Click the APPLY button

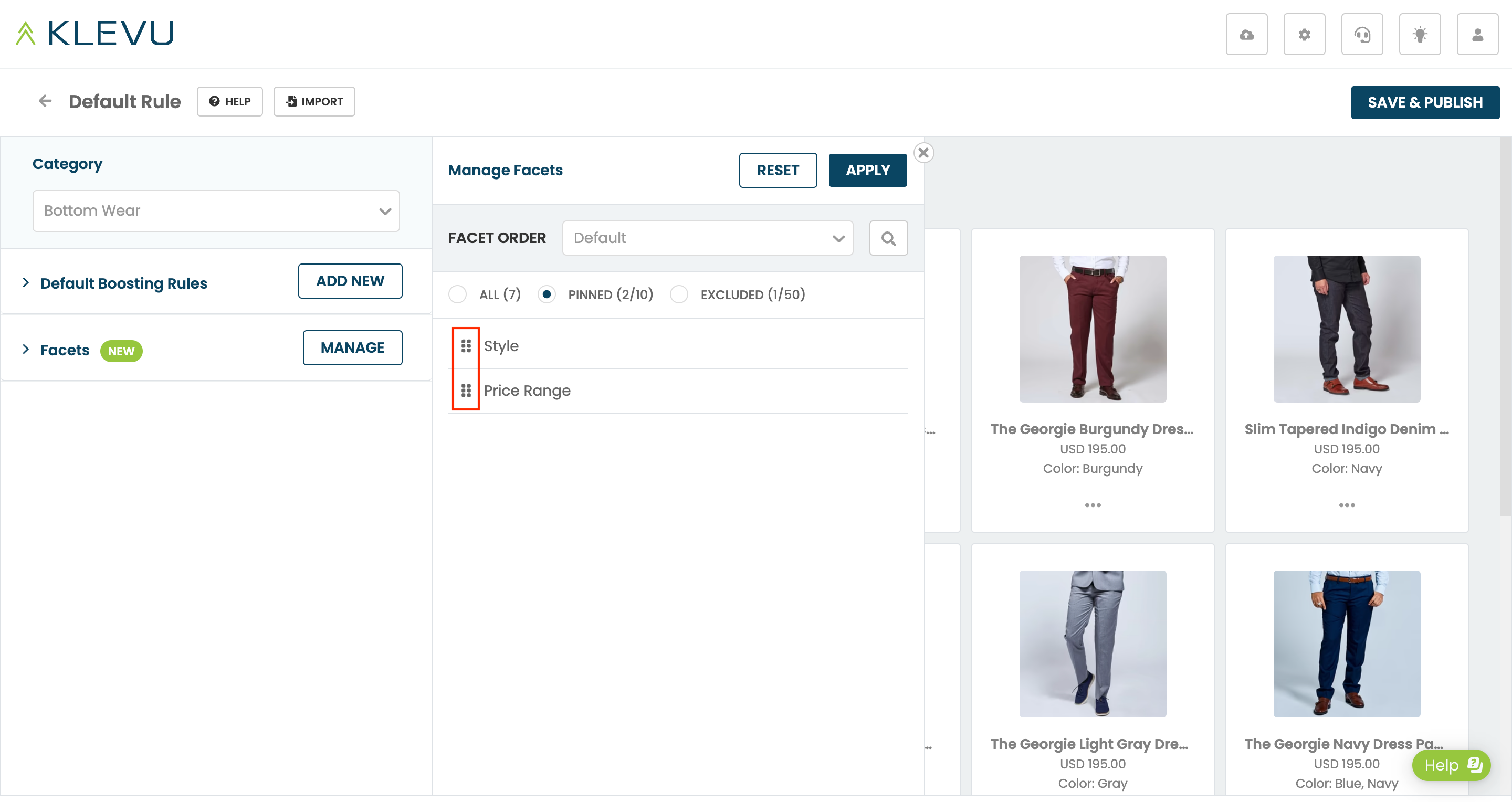point(867,170)
